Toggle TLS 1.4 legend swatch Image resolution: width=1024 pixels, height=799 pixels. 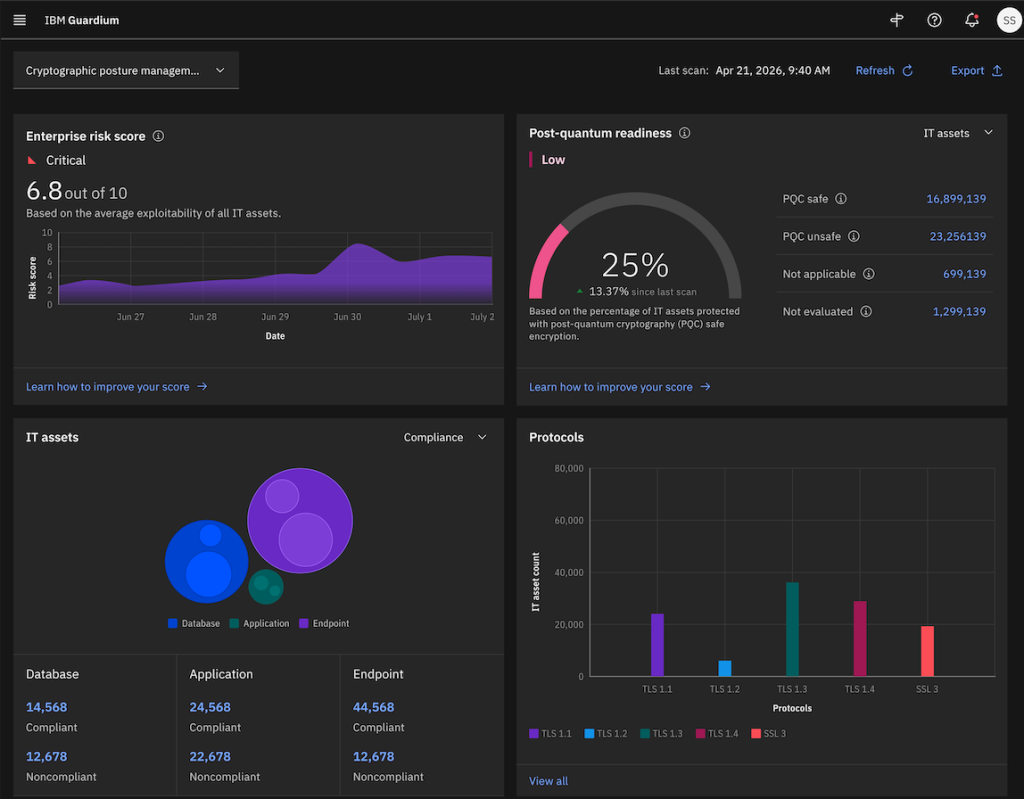(700, 734)
